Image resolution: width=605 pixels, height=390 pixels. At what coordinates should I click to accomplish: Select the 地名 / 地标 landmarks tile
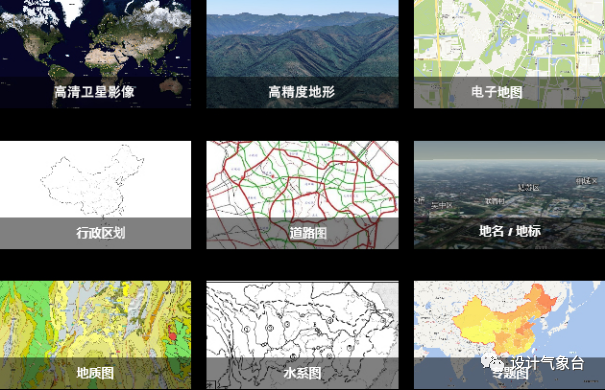tap(509, 195)
